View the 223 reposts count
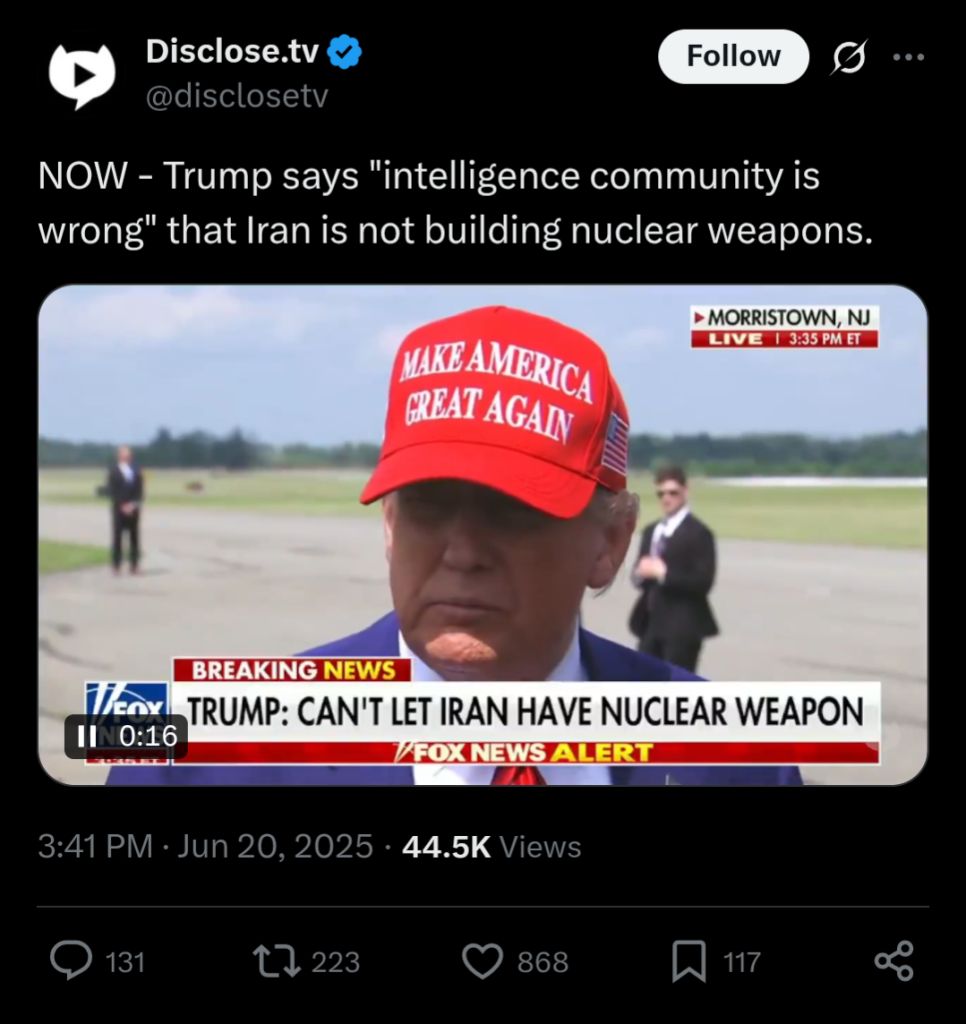966x1024 pixels. pyautogui.click(x=336, y=962)
